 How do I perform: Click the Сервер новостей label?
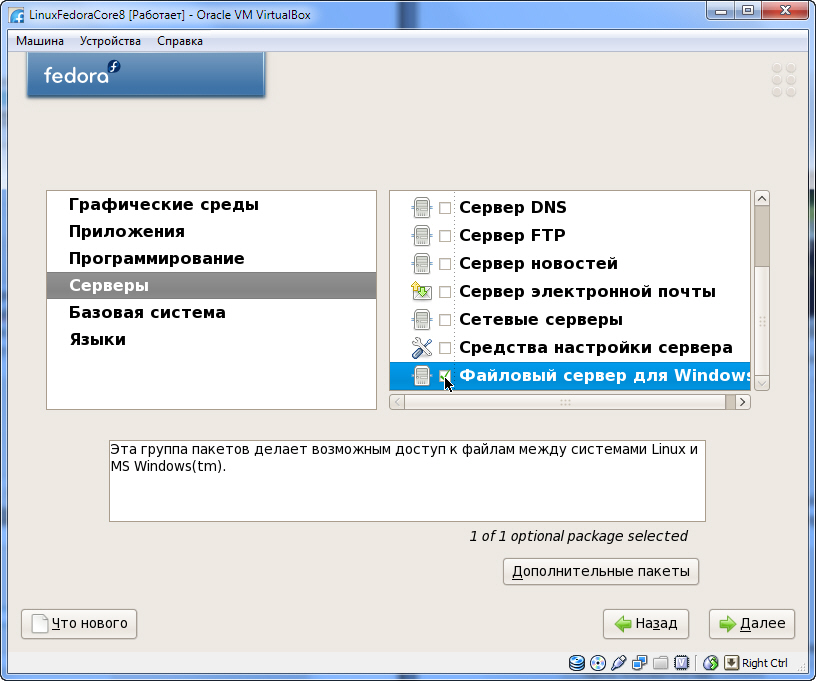click(538, 264)
